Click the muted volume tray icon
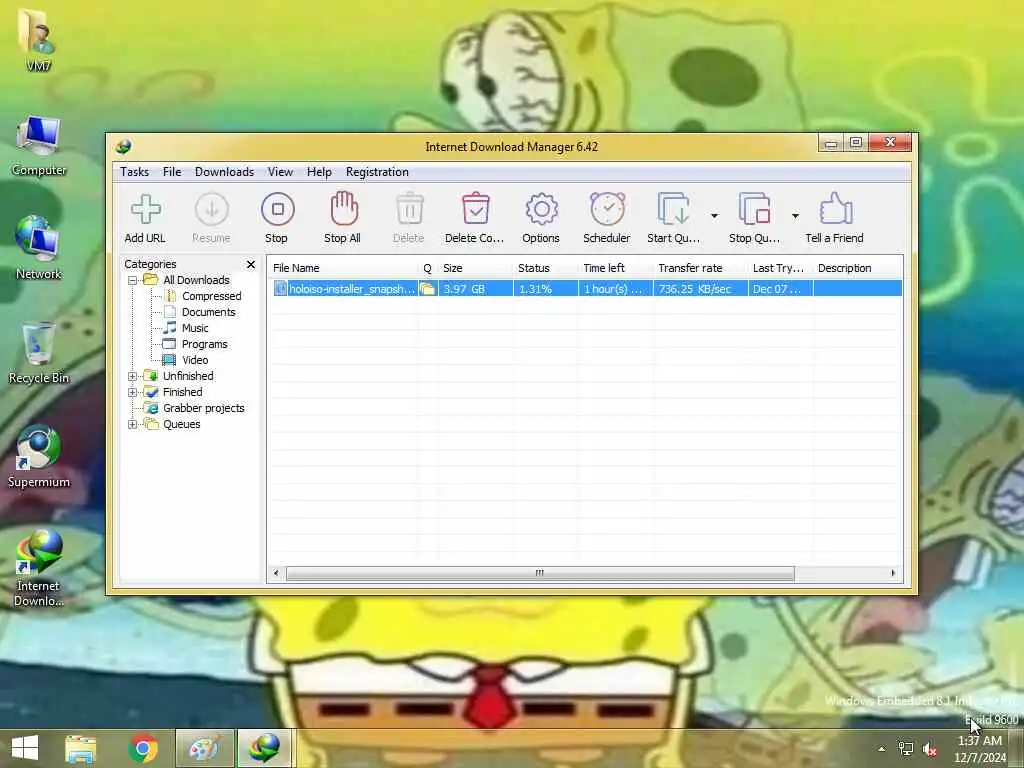1024x768 pixels. pos(930,750)
